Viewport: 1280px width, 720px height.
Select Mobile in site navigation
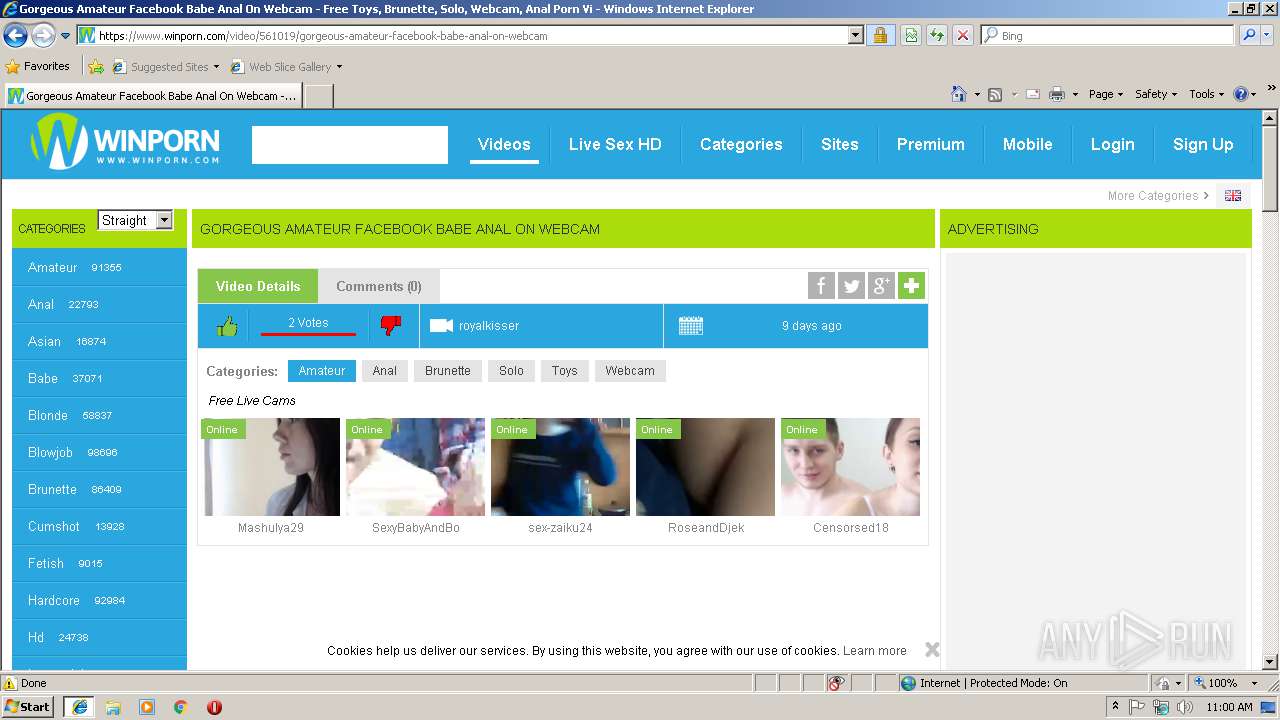[1028, 144]
